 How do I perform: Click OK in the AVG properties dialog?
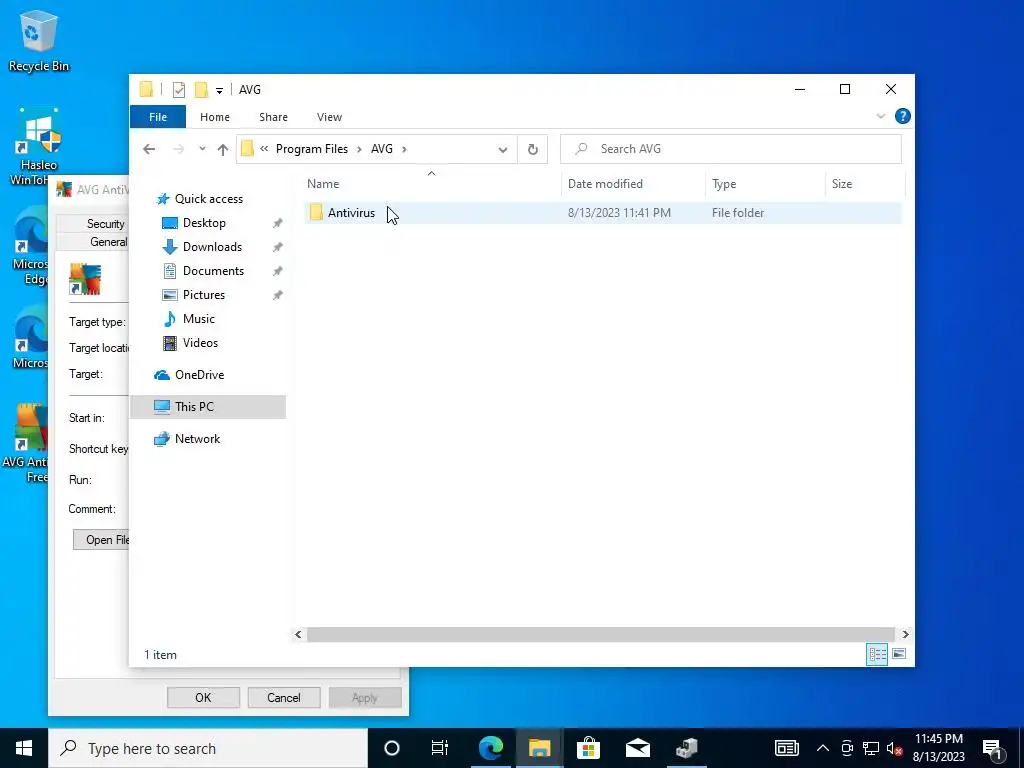point(203,697)
